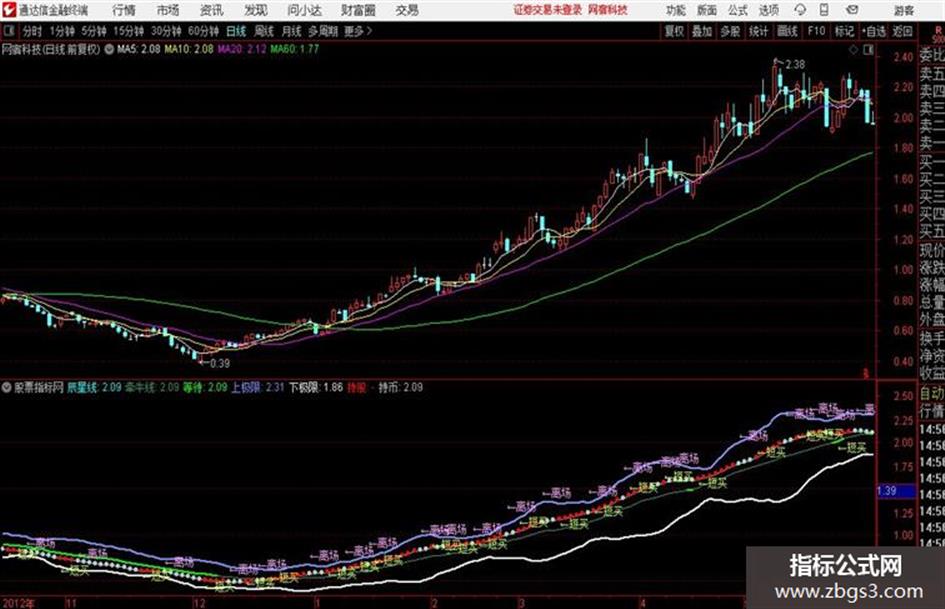The image size is (945, 609).
Task: Click the 下极限: 1.86 indicator label
Action: (316, 387)
